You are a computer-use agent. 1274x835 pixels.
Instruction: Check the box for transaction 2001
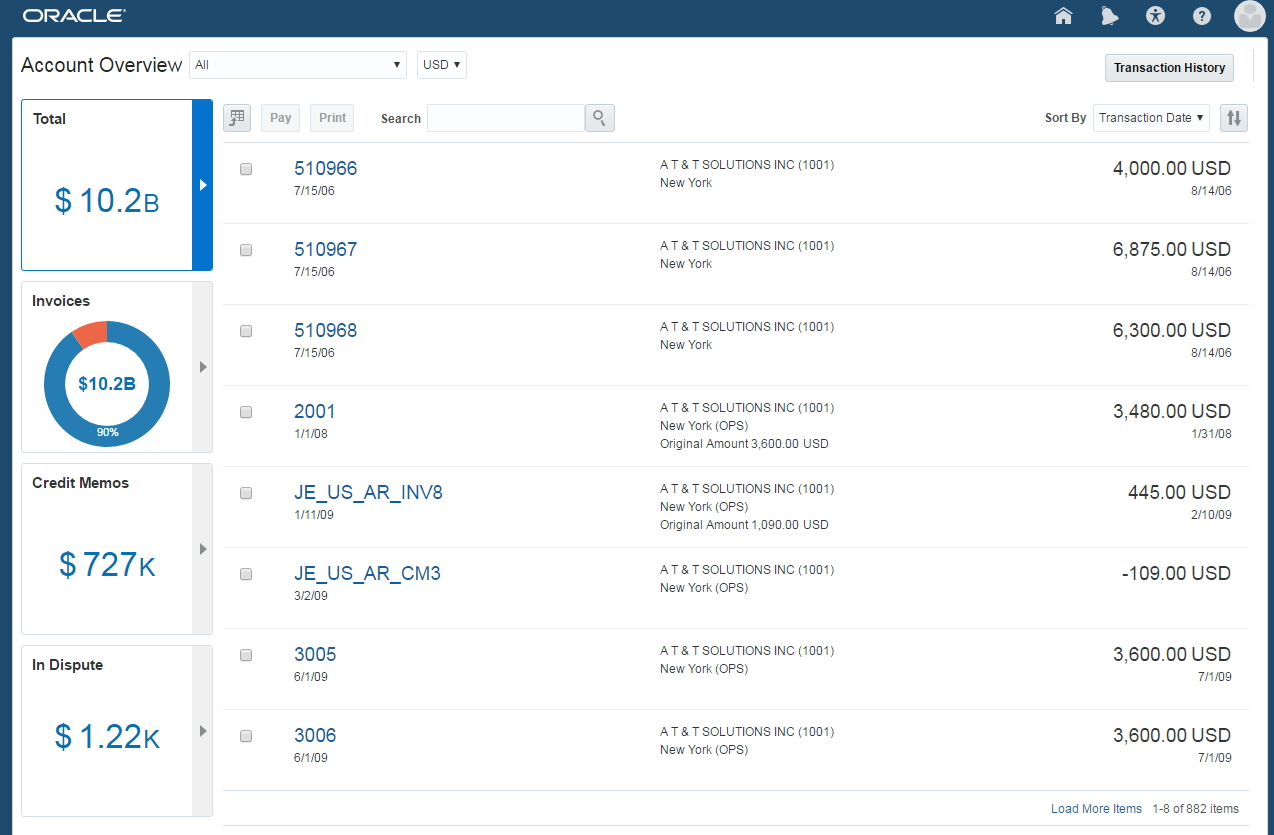(246, 412)
